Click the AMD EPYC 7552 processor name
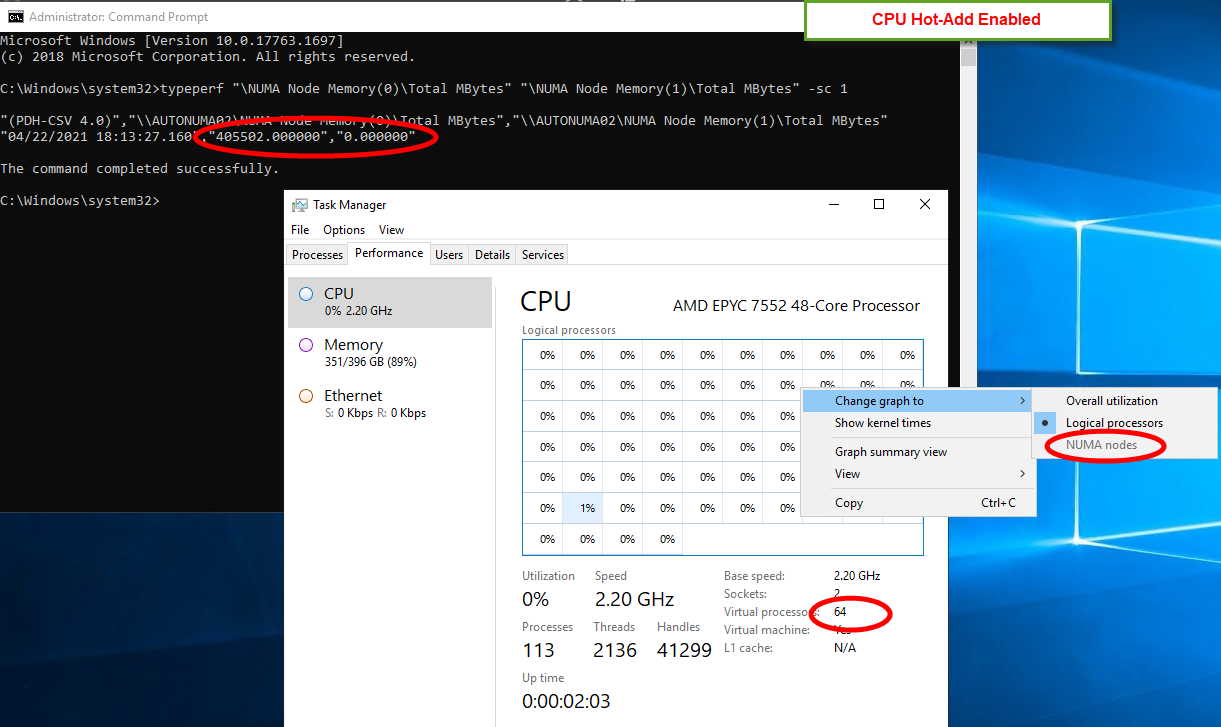This screenshot has width=1221, height=727. click(796, 306)
